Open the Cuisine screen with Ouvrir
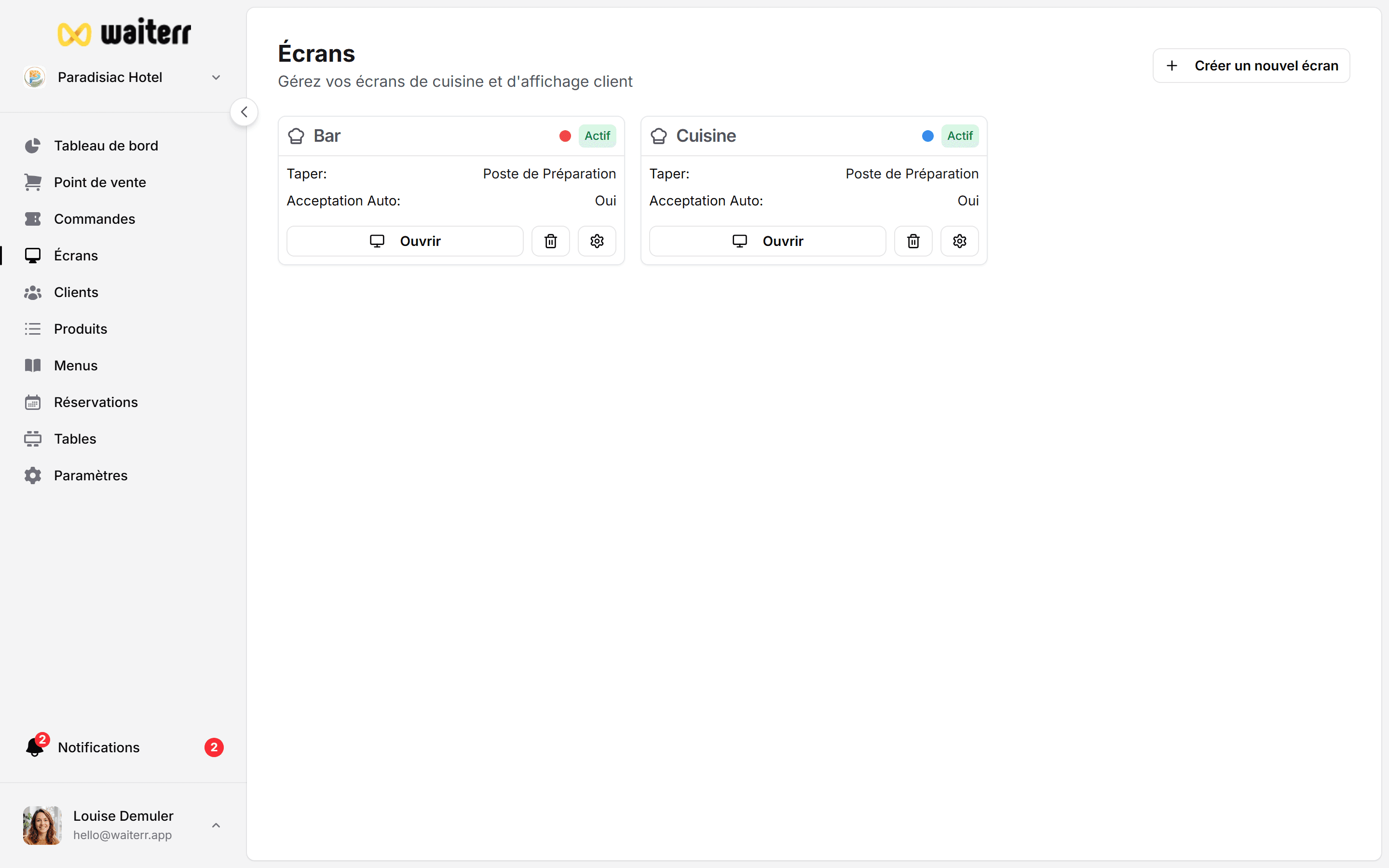The height and width of the screenshot is (868, 1389). 768,241
